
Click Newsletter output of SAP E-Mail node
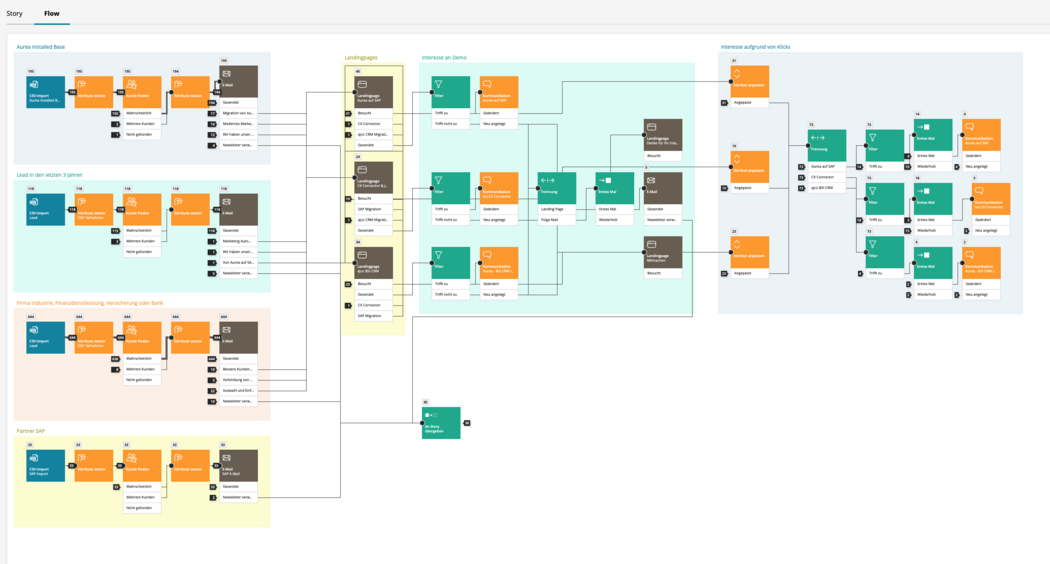point(238,497)
